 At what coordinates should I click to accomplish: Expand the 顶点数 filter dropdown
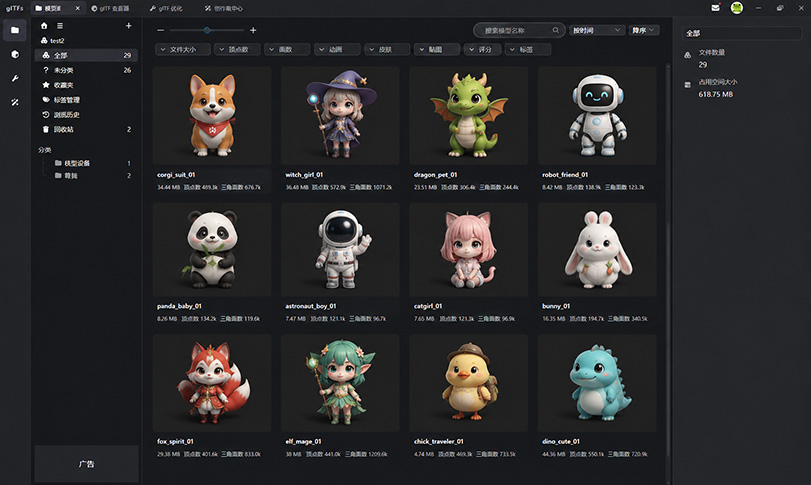click(237, 50)
